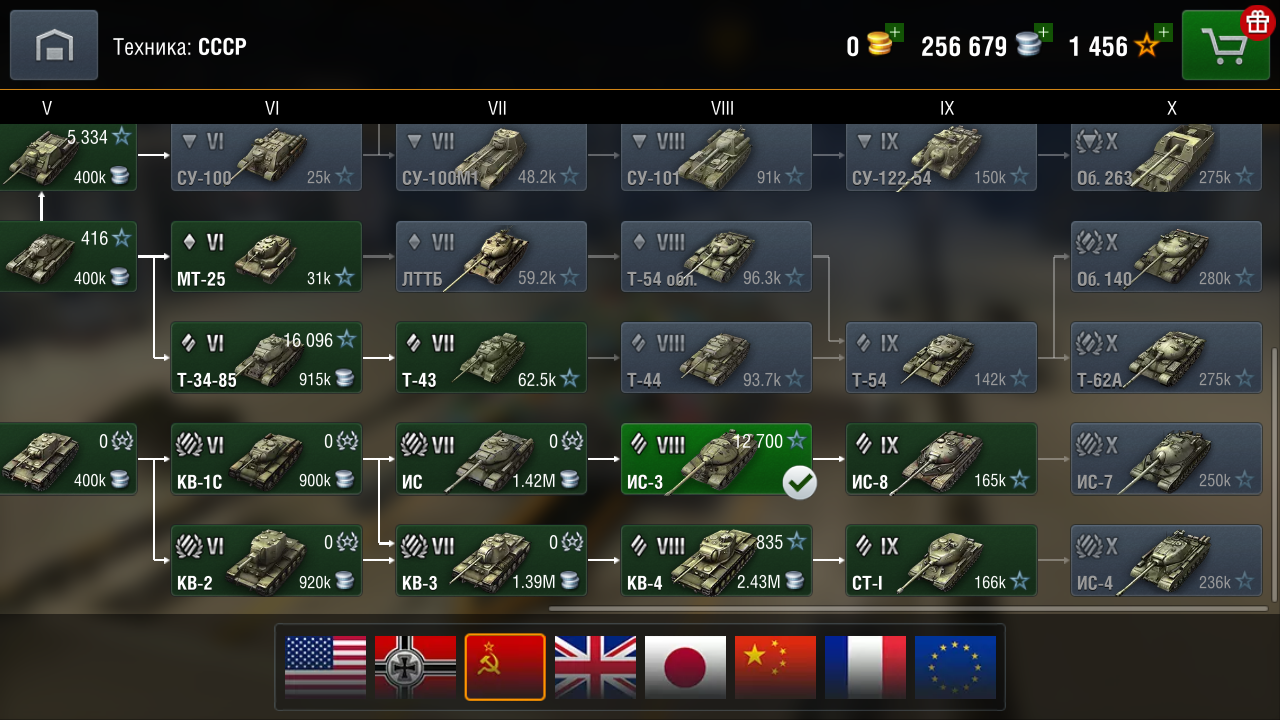The image size is (1280, 720).
Task: Open the СТ-I tier IX tank
Action: [941, 560]
